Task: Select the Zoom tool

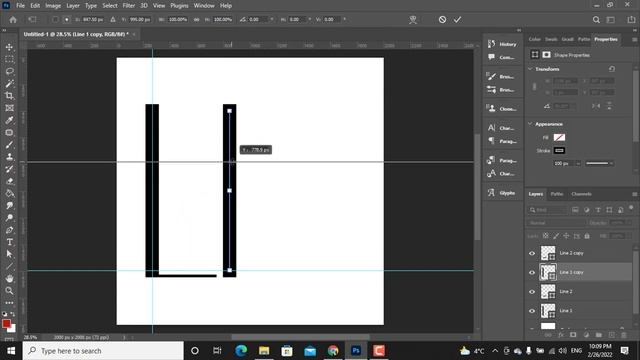Action: click(x=9, y=291)
